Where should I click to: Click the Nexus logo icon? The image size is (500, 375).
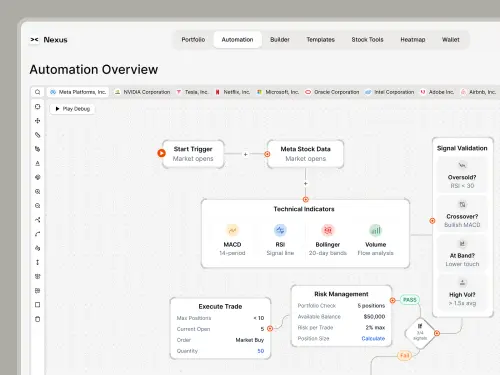(x=34, y=40)
